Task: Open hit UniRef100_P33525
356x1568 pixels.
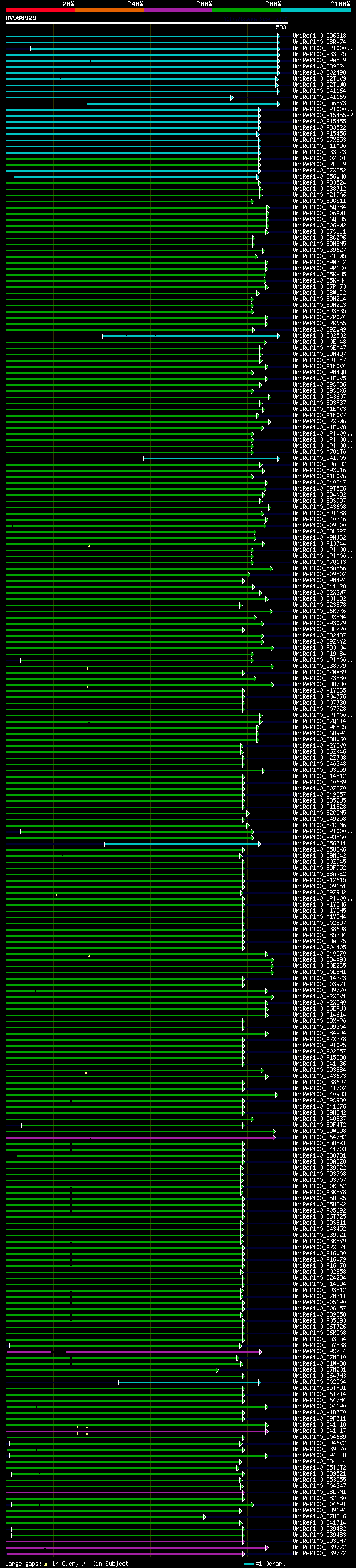Action: [x=319, y=54]
